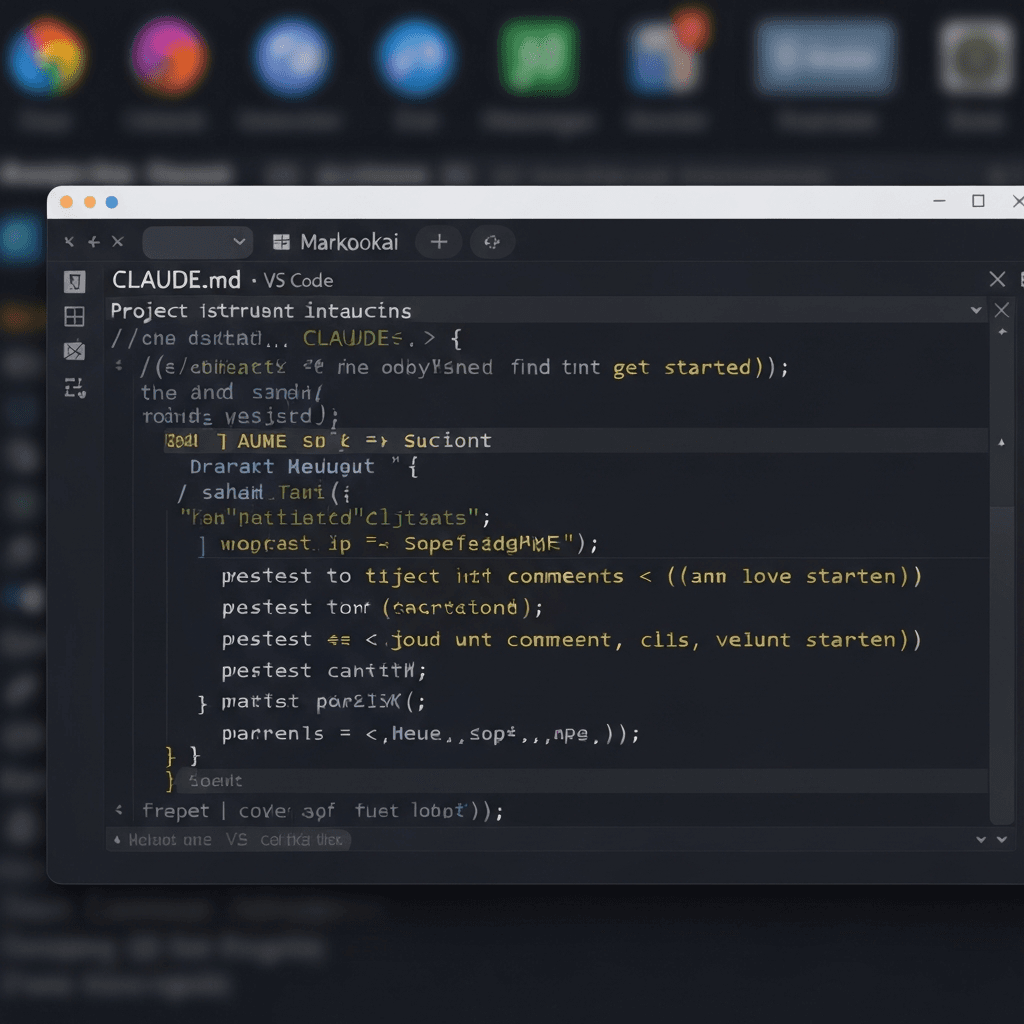Screen dimensions: 1024x1024
Task: Click the first icon in the editor's left sidebar
Action: (x=74, y=281)
